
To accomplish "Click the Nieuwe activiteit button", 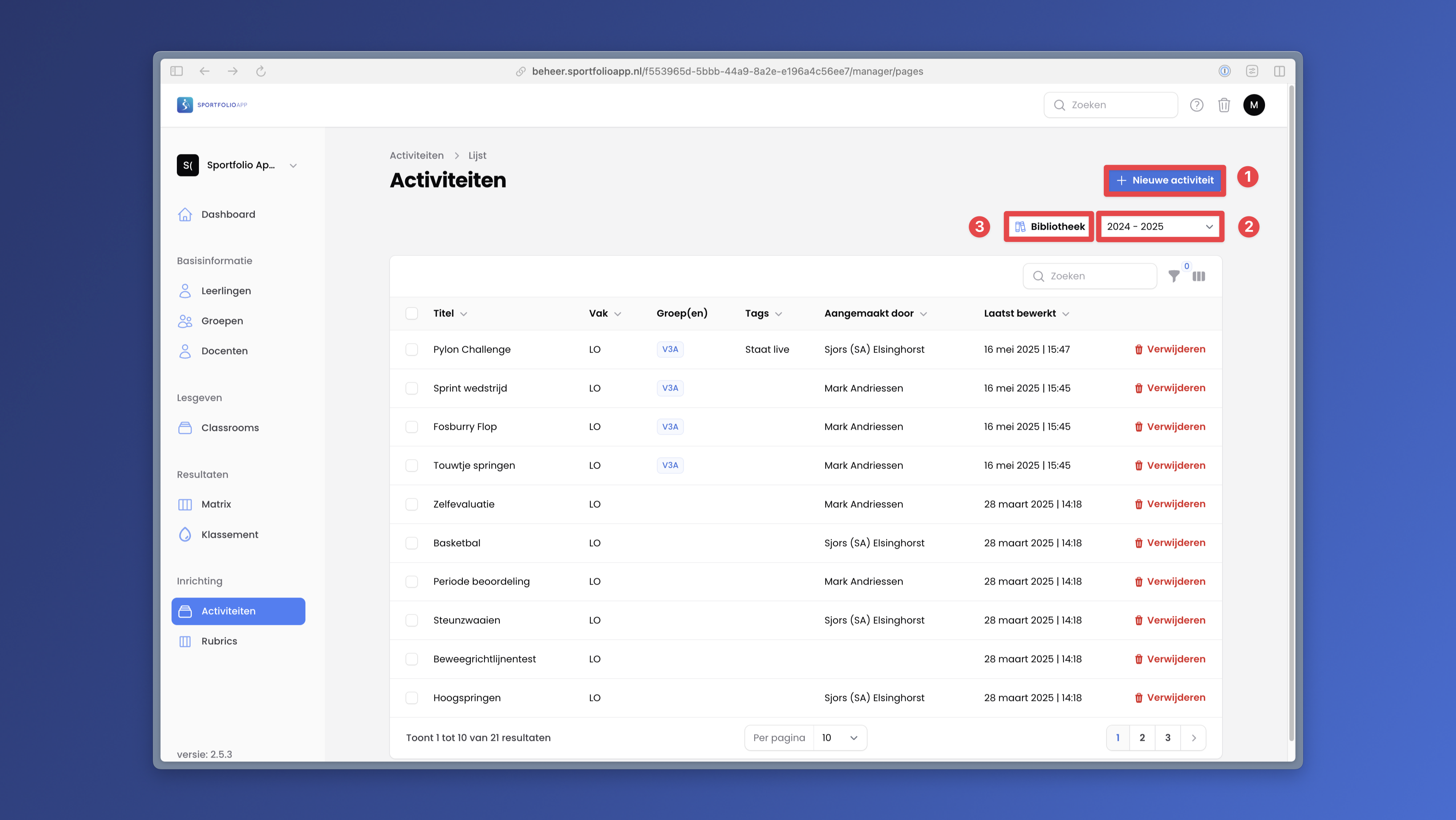I will click(x=1164, y=180).
